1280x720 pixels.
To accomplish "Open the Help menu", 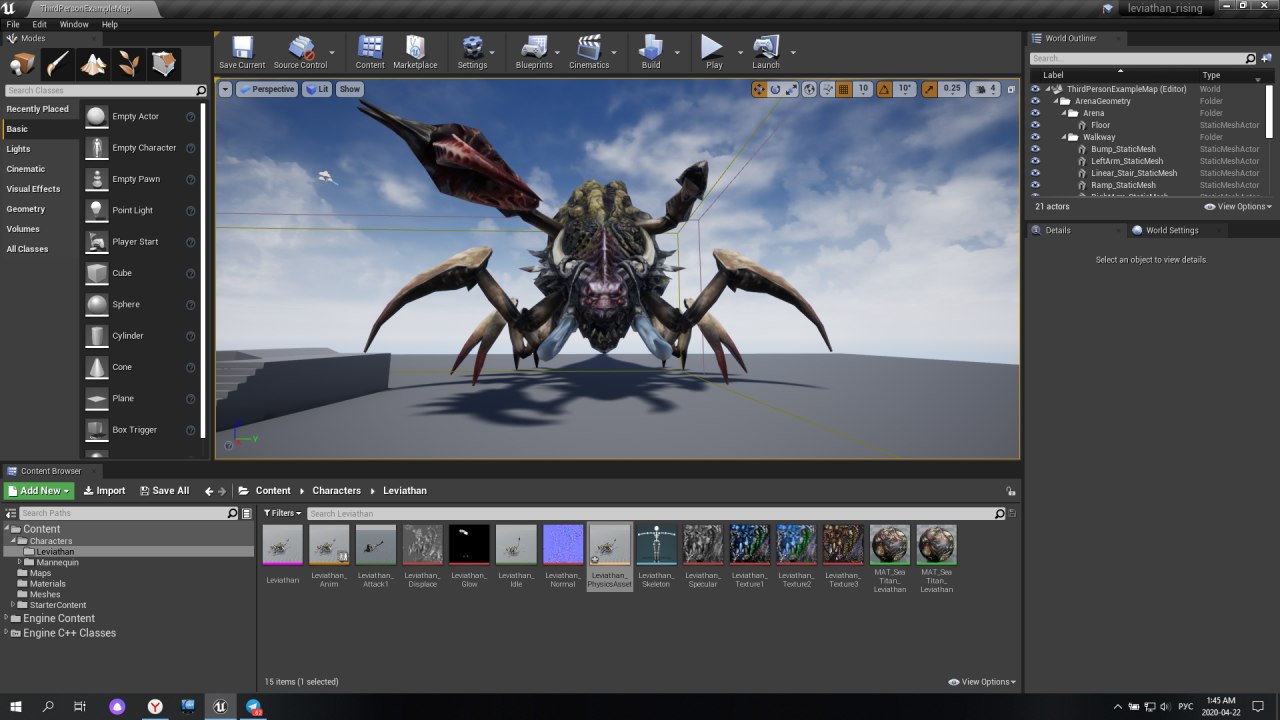I will 109,24.
